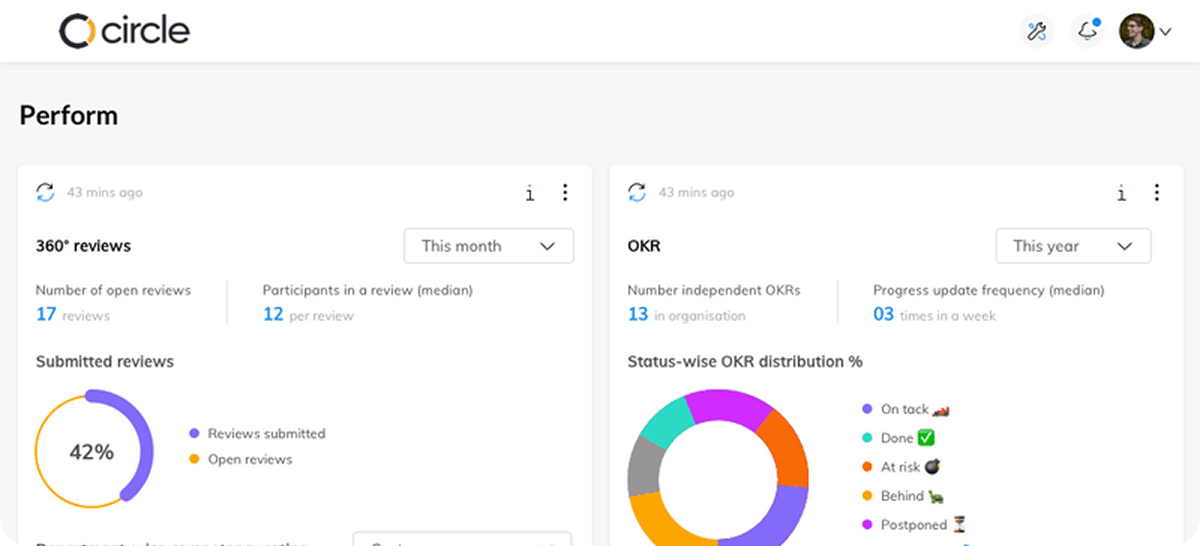Click 43 mins ago on OKR card
The height and width of the screenshot is (546, 1200).
(x=697, y=192)
